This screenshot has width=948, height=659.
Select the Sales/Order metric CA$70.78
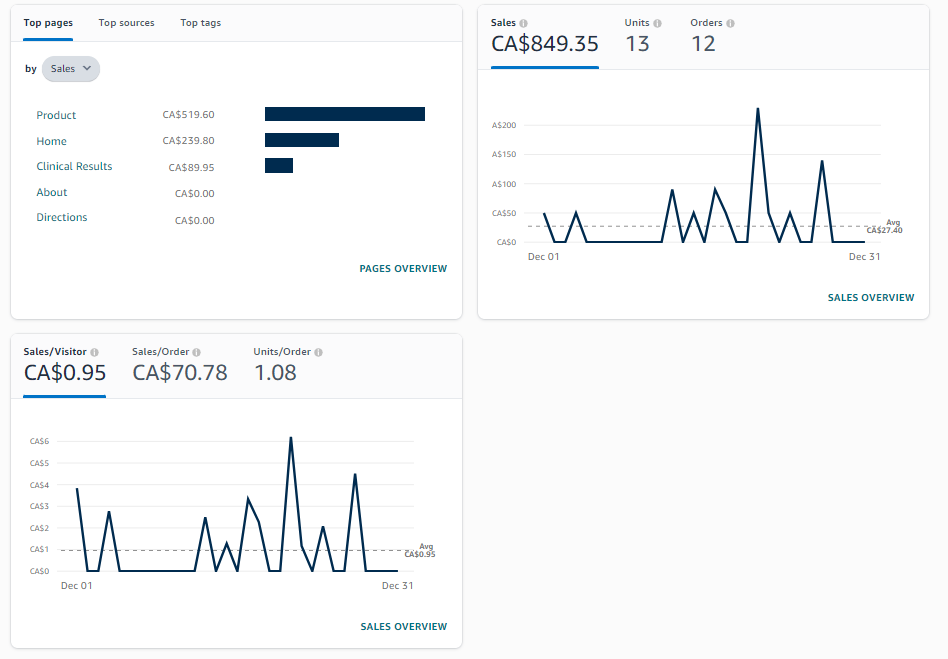coord(180,365)
